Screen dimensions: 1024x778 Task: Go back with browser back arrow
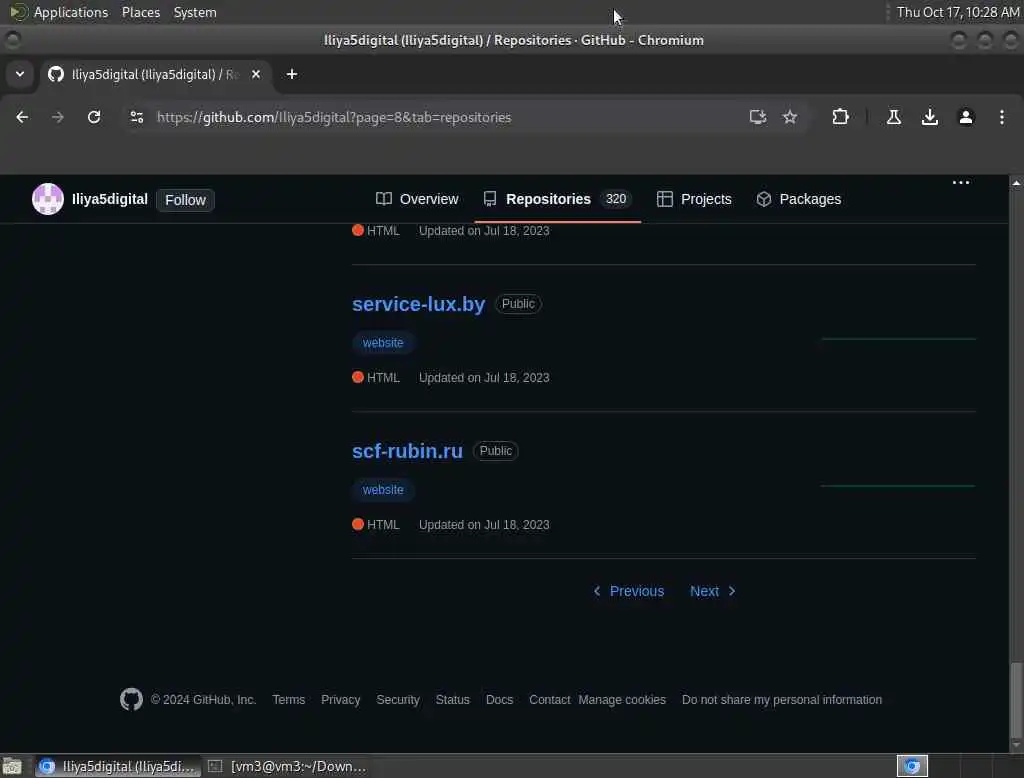22,117
